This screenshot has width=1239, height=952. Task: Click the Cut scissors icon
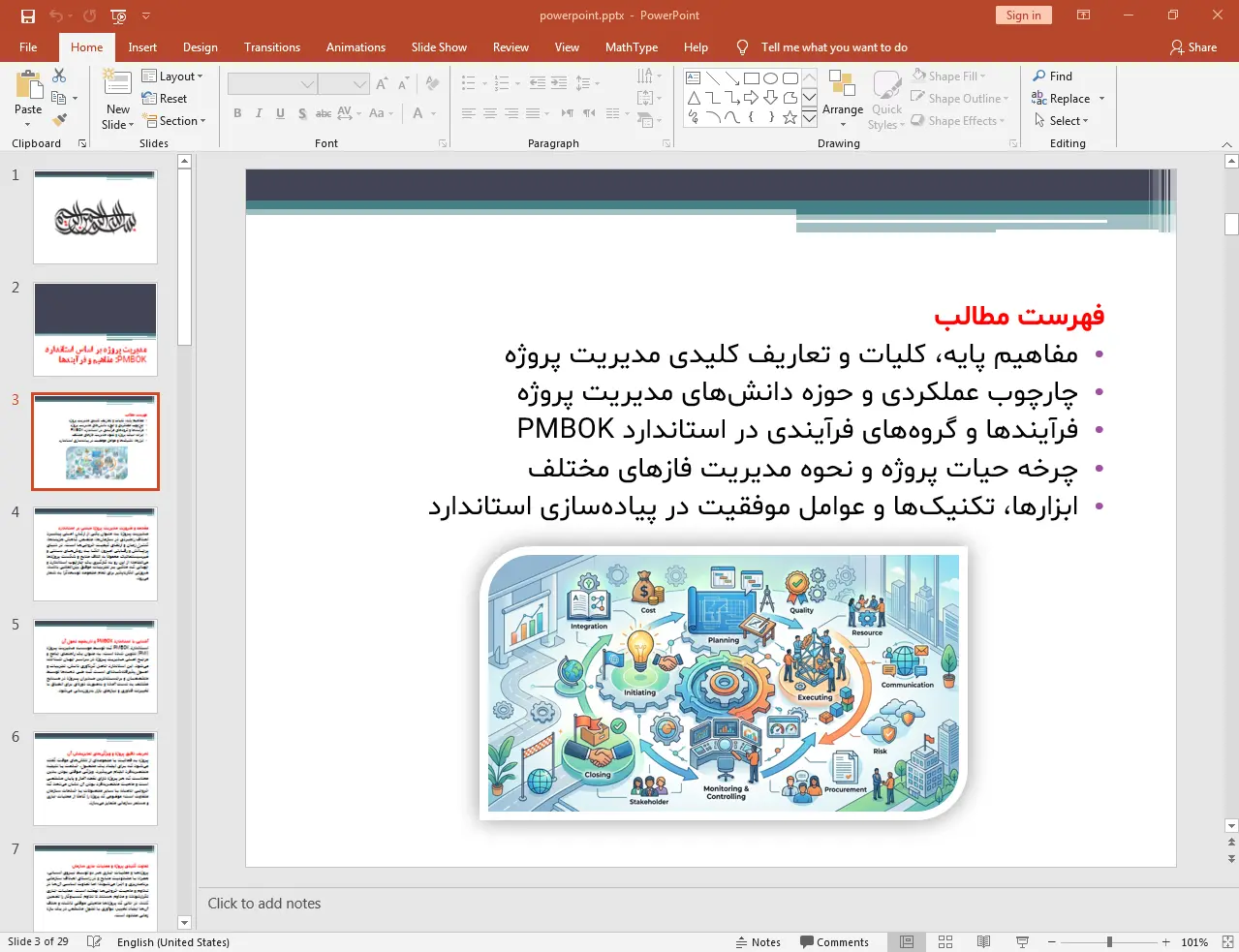pos(59,76)
